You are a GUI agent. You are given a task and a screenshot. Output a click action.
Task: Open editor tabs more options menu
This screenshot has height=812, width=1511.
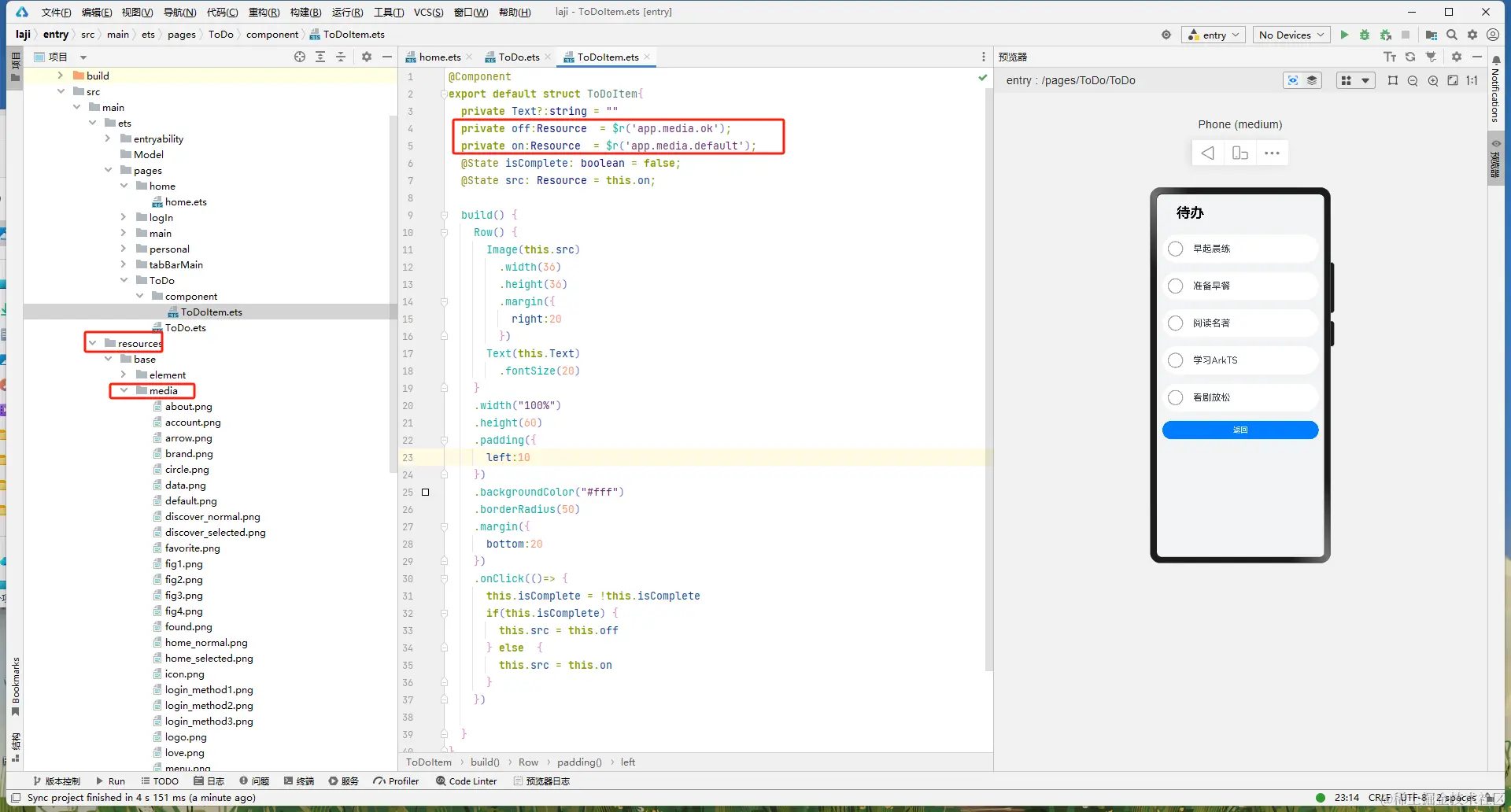click(x=984, y=57)
